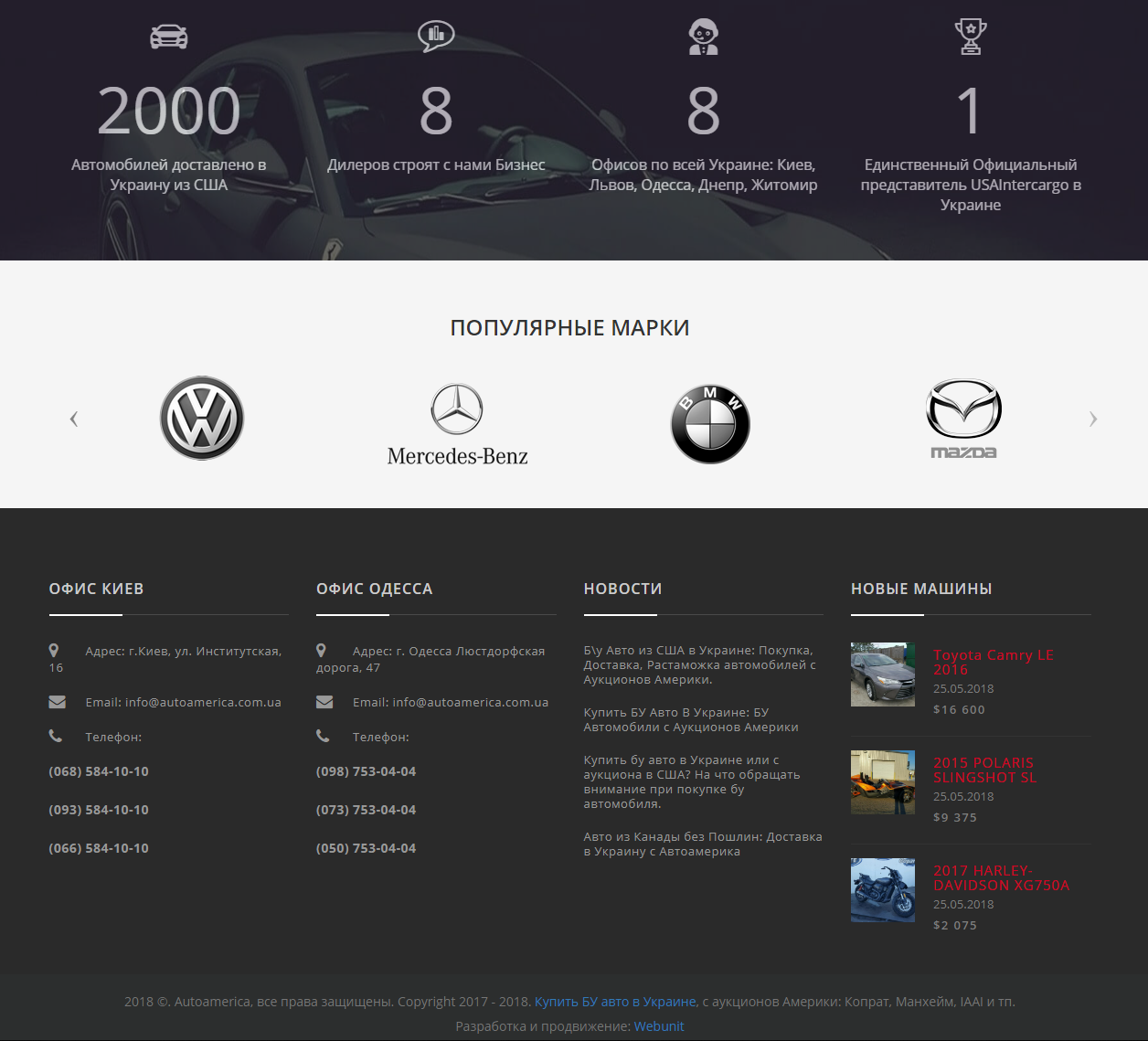Click the price $2 075
This screenshot has height=1041, width=1148.
click(955, 925)
